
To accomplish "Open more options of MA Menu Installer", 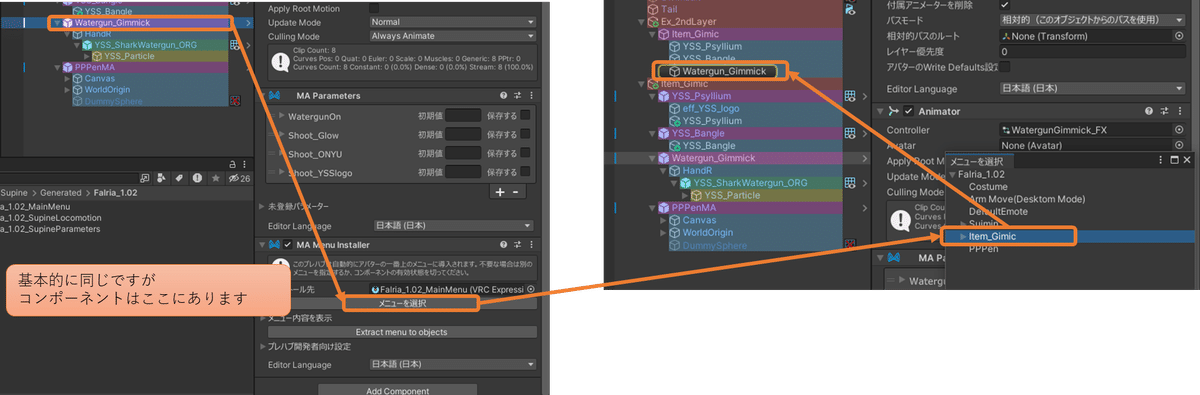I will [531, 245].
